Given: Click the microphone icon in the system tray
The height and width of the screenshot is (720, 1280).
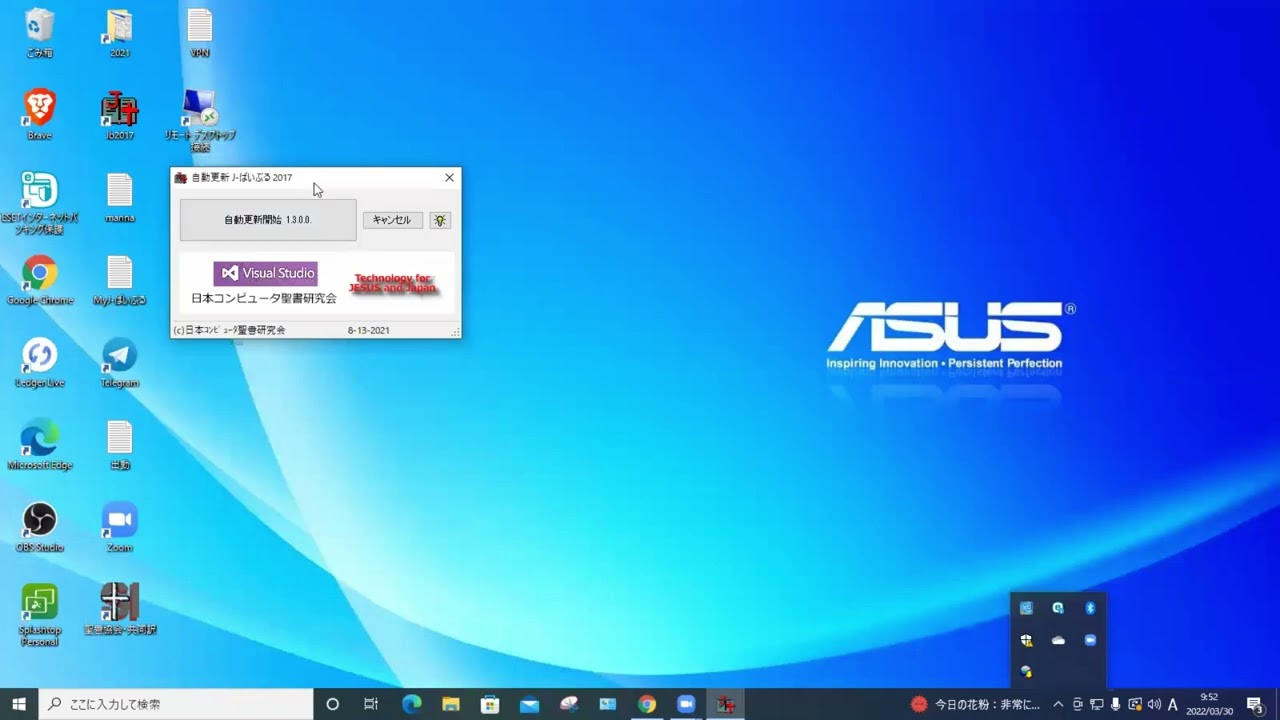Looking at the screenshot, I should [1116, 704].
